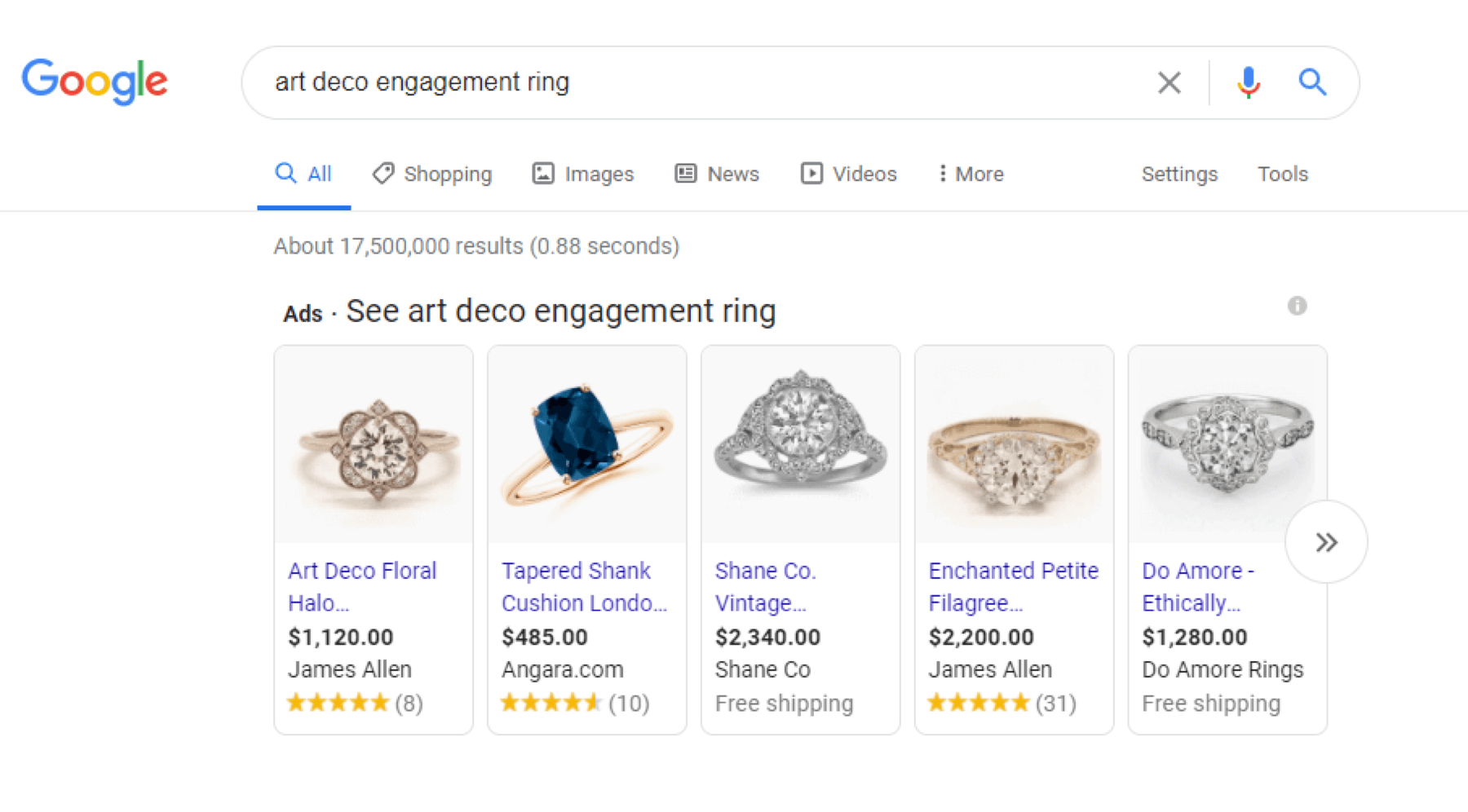Switch to the Shopping tab
Image resolution: width=1468 pixels, height=812 pixels.
click(x=432, y=174)
